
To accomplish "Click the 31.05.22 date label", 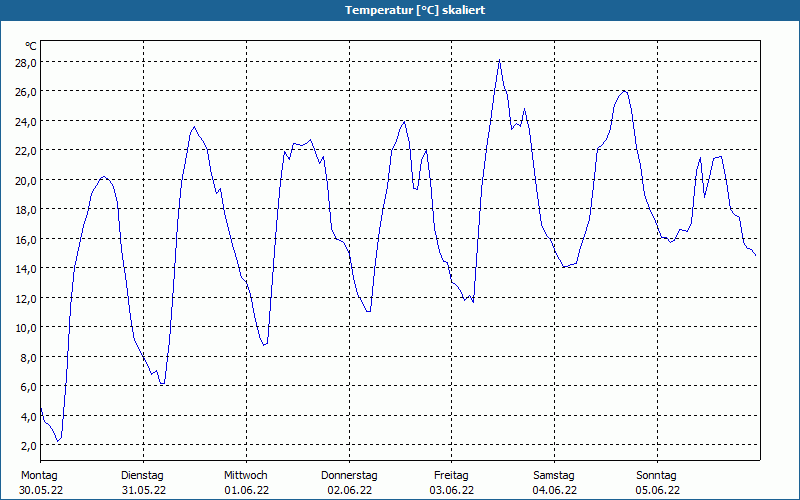I will [144, 490].
